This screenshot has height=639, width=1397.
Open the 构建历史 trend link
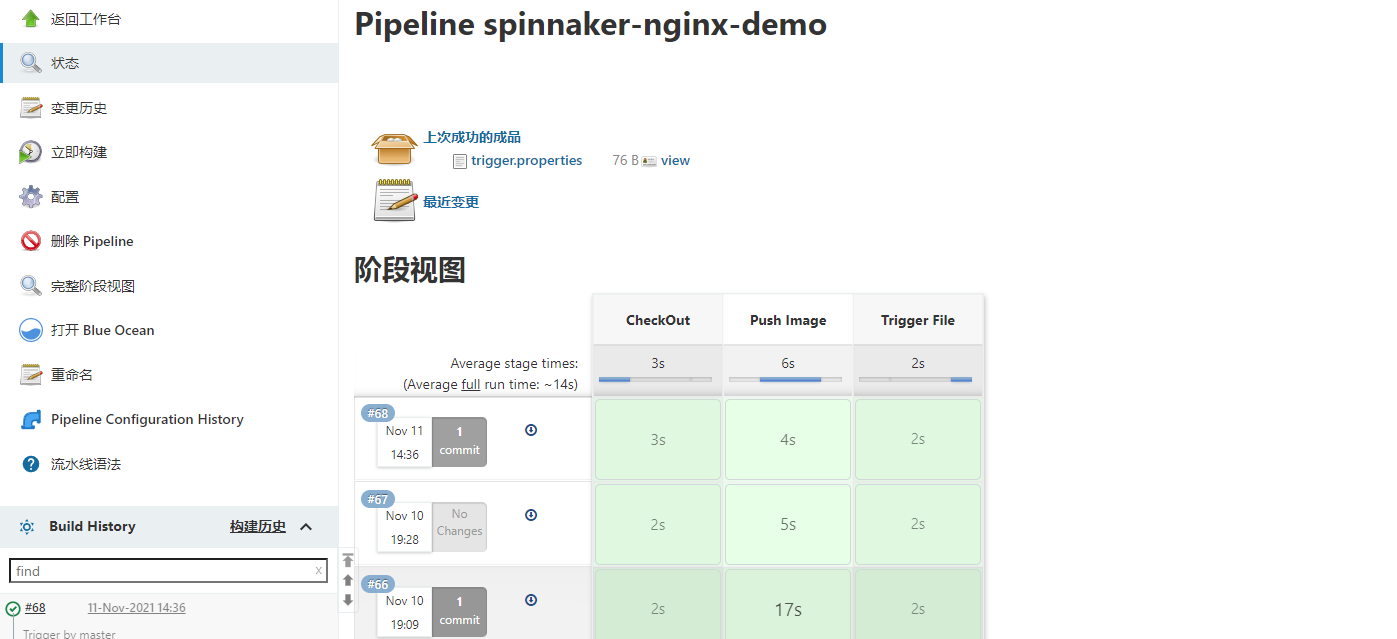point(258,527)
